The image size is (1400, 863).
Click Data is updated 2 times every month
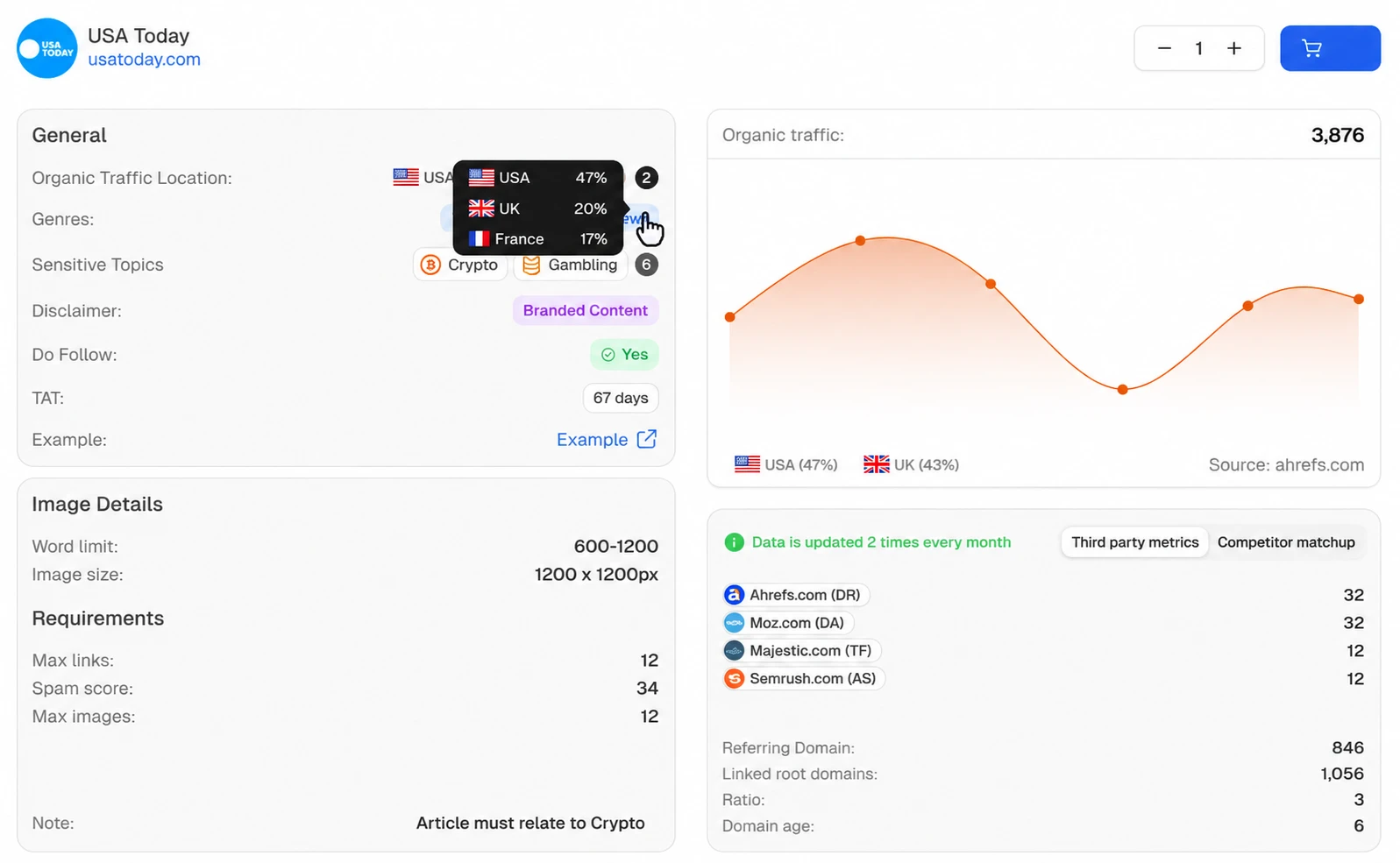point(881,542)
